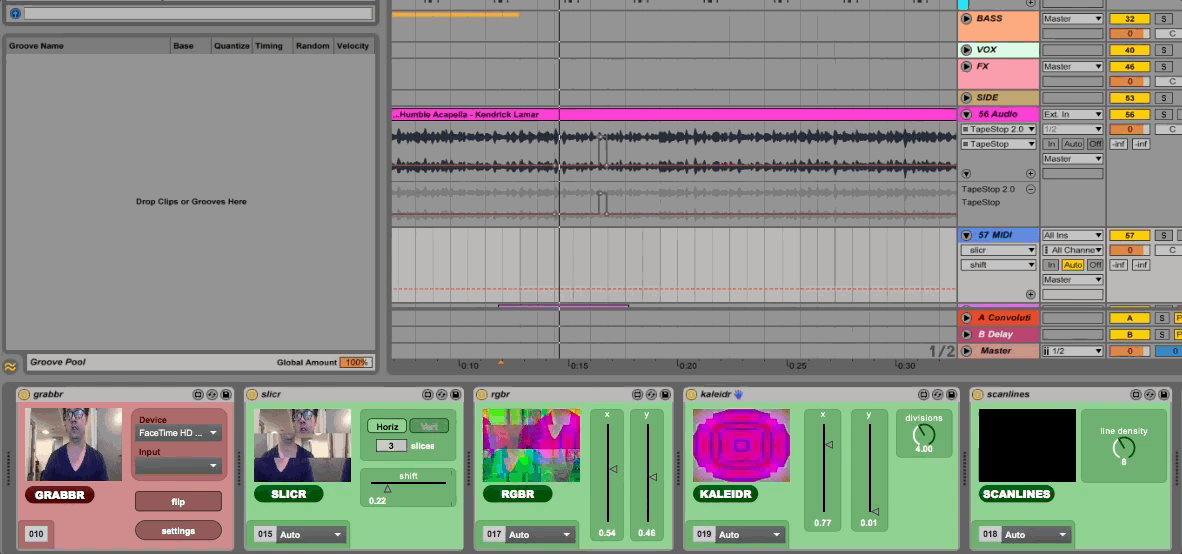This screenshot has height=554, width=1182.
Task: Unfold the A Convoluti return track
Action: click(x=966, y=318)
